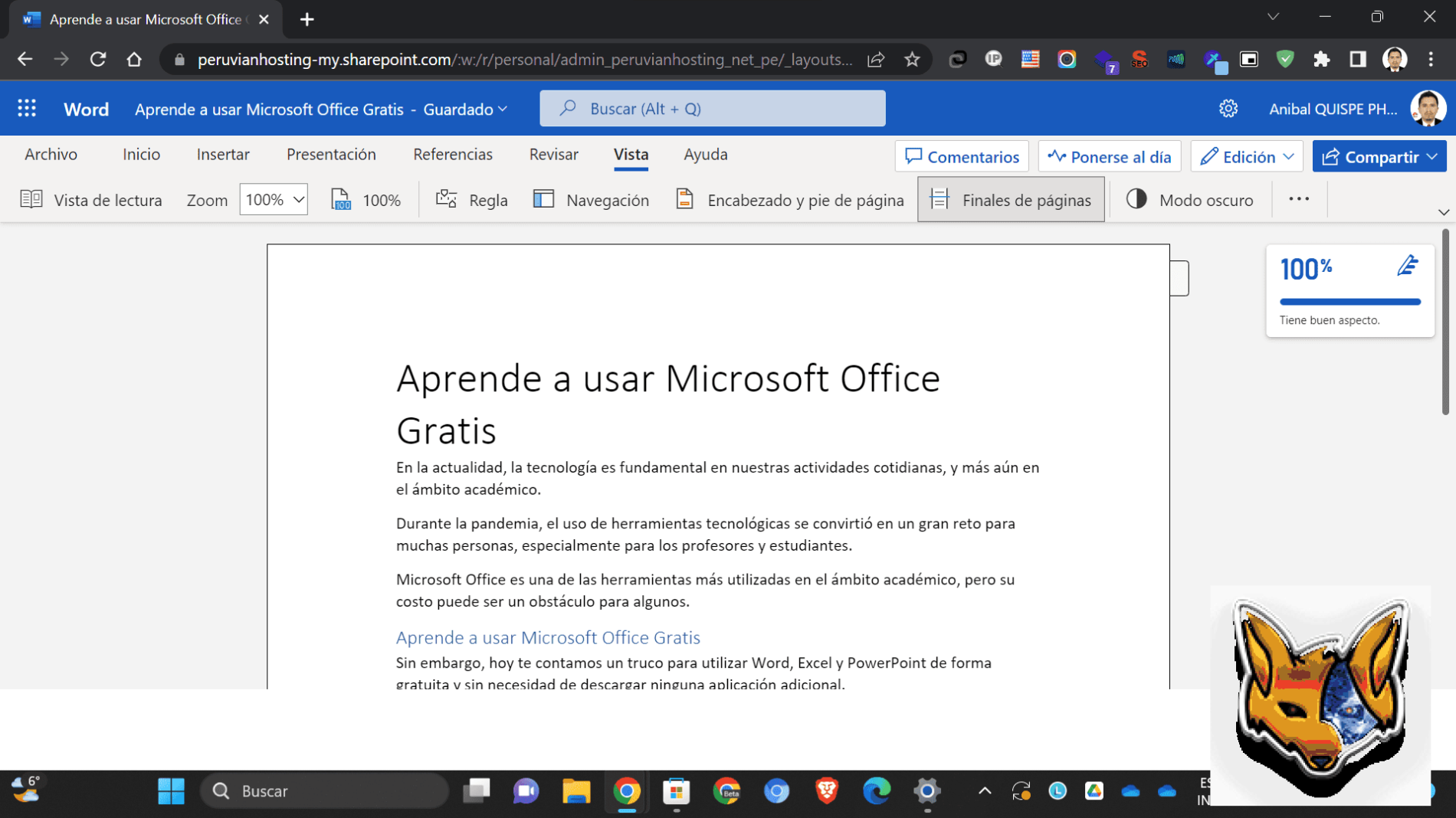Click the taskbar Buscar search field
Viewport: 1456px width, 818px height.
tap(324, 791)
